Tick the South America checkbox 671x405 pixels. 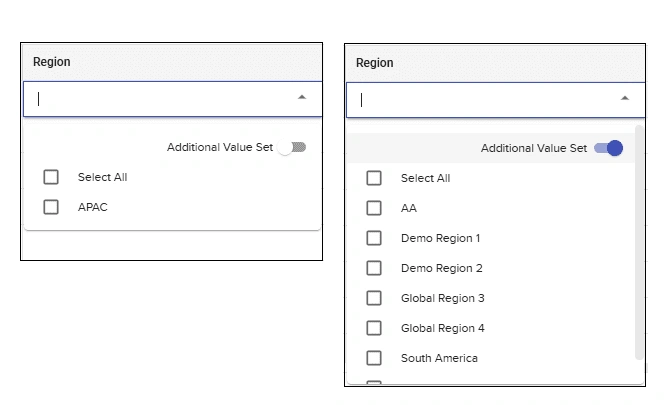coord(374,358)
